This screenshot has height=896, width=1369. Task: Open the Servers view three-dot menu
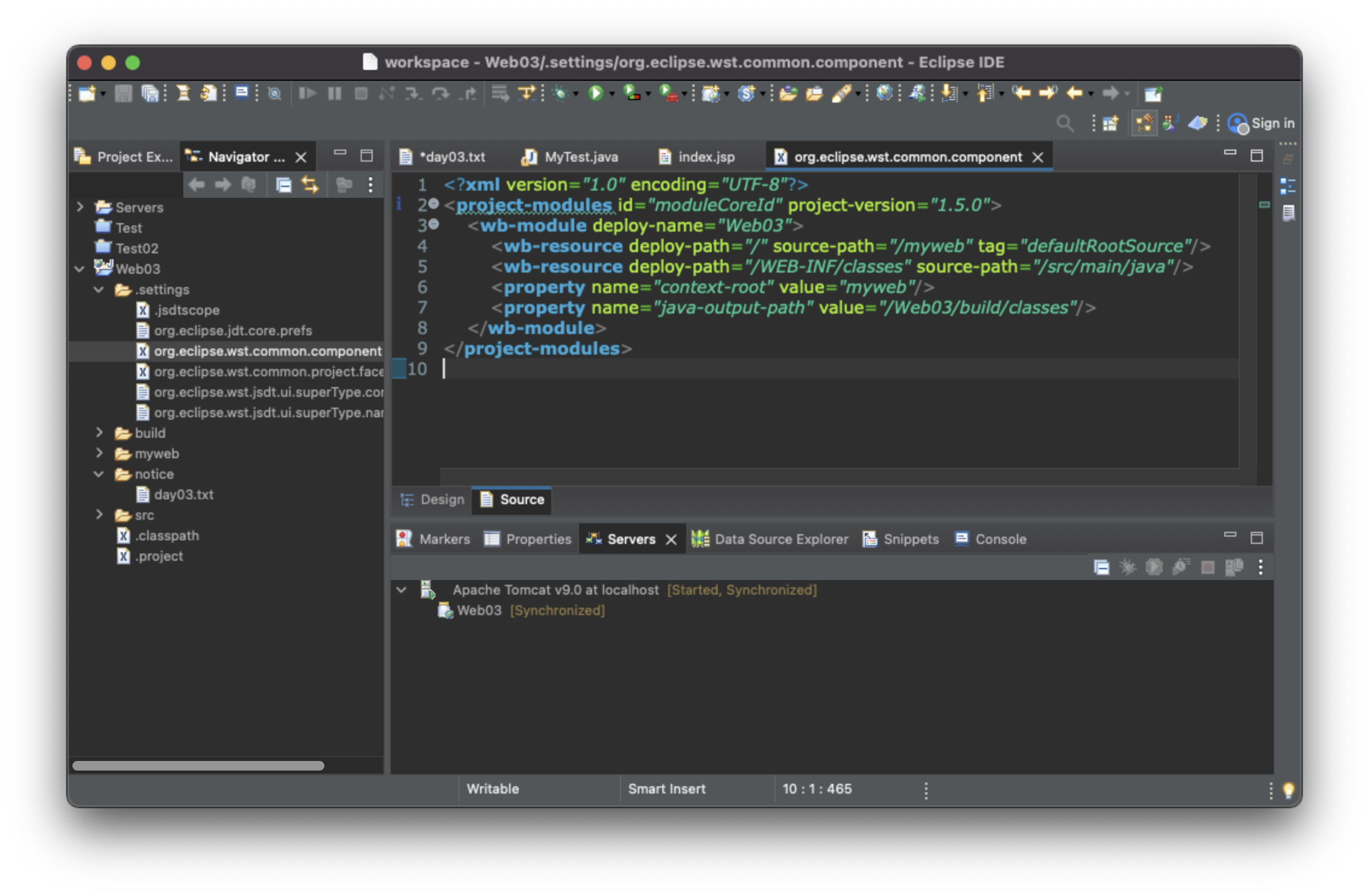(x=1260, y=567)
